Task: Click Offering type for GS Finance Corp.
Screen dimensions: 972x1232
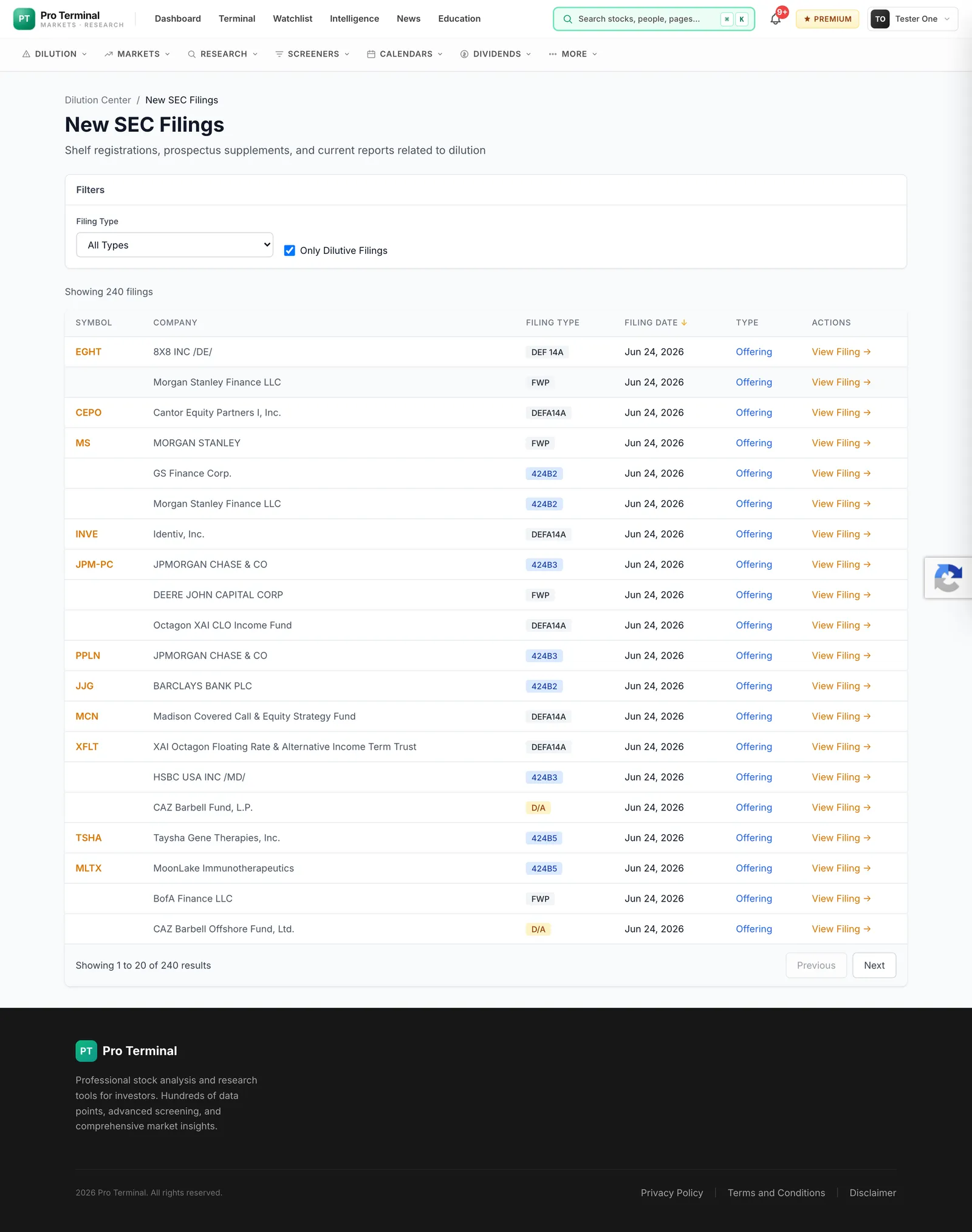Action: pyautogui.click(x=754, y=473)
